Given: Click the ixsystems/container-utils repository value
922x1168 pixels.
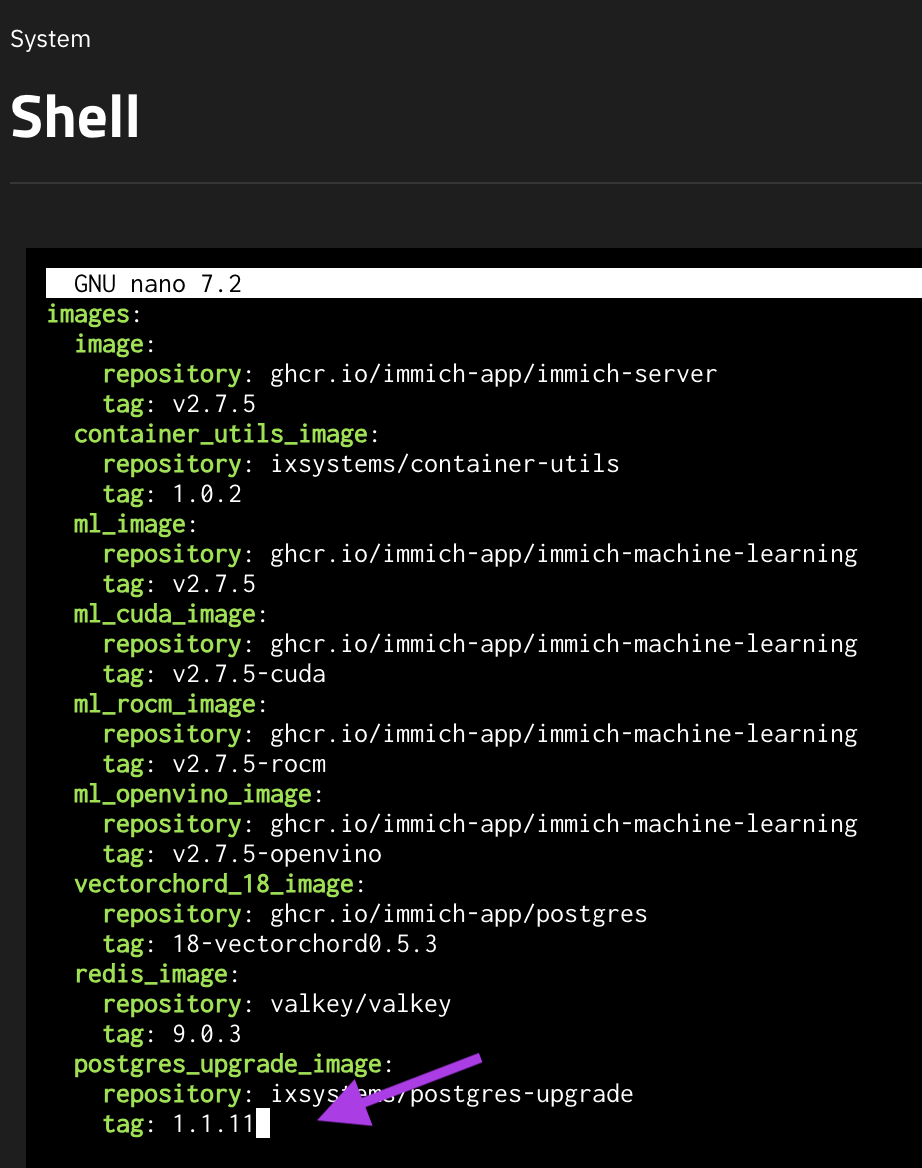Looking at the screenshot, I should coord(444,464).
